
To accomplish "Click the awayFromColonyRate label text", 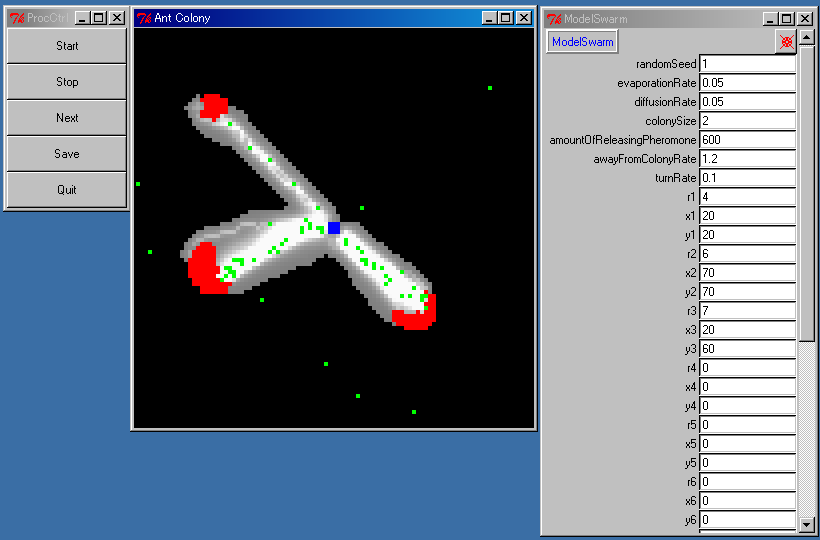I will click(x=645, y=159).
